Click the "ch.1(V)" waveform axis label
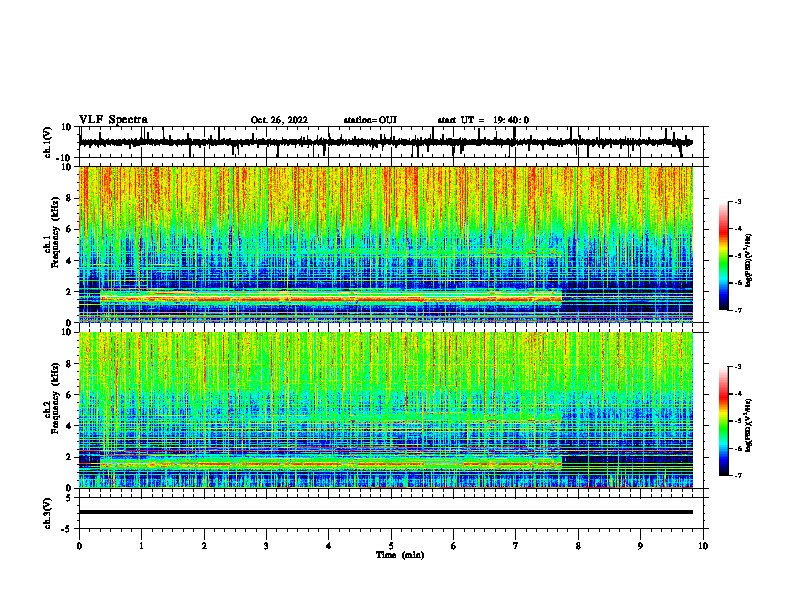 click(x=48, y=142)
